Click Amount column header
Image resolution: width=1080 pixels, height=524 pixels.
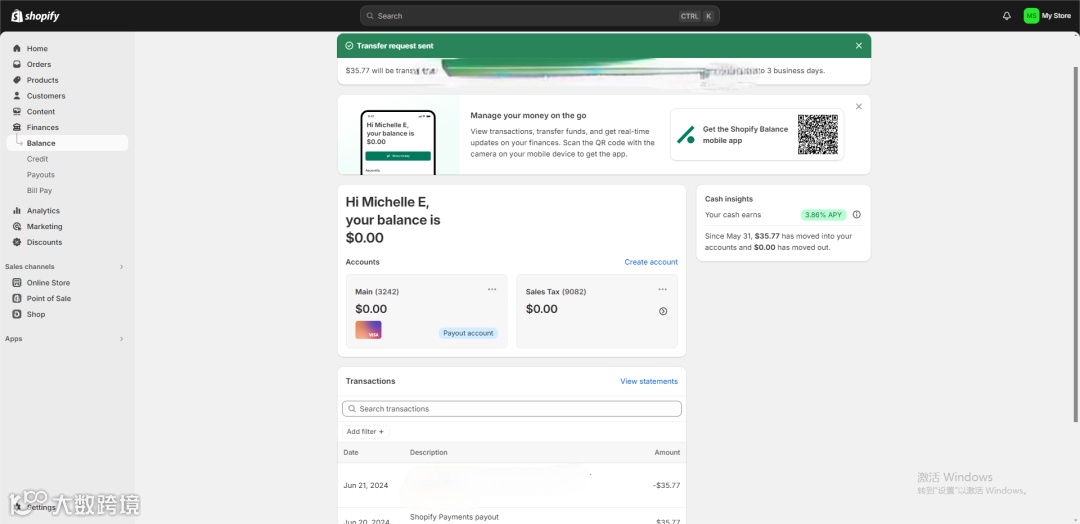point(667,452)
